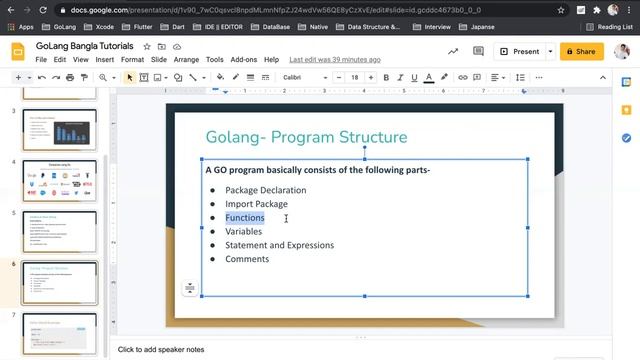Select the text box tool

[x=144, y=78]
